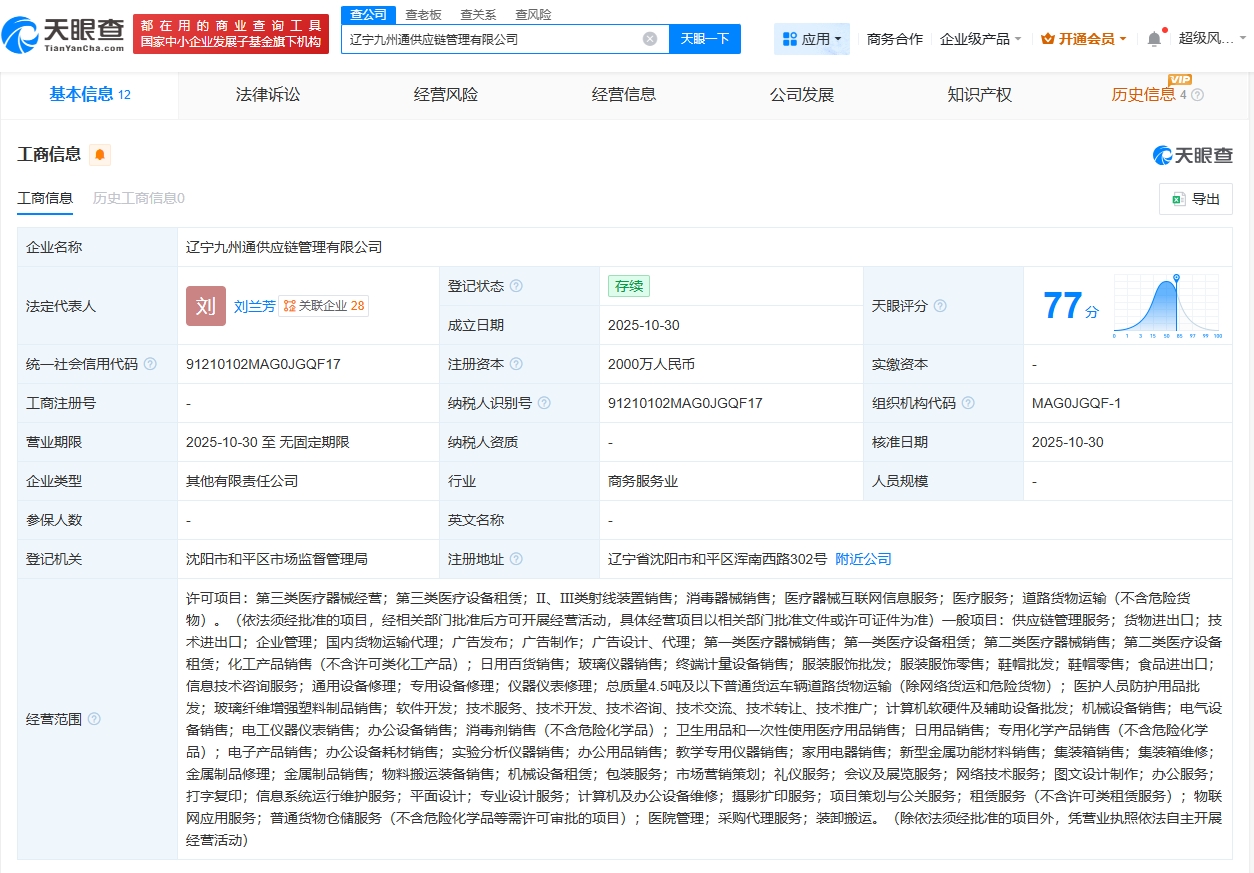Expand the 开通会员 dropdown
Image resolution: width=1254 pixels, height=873 pixels.
tap(1084, 39)
